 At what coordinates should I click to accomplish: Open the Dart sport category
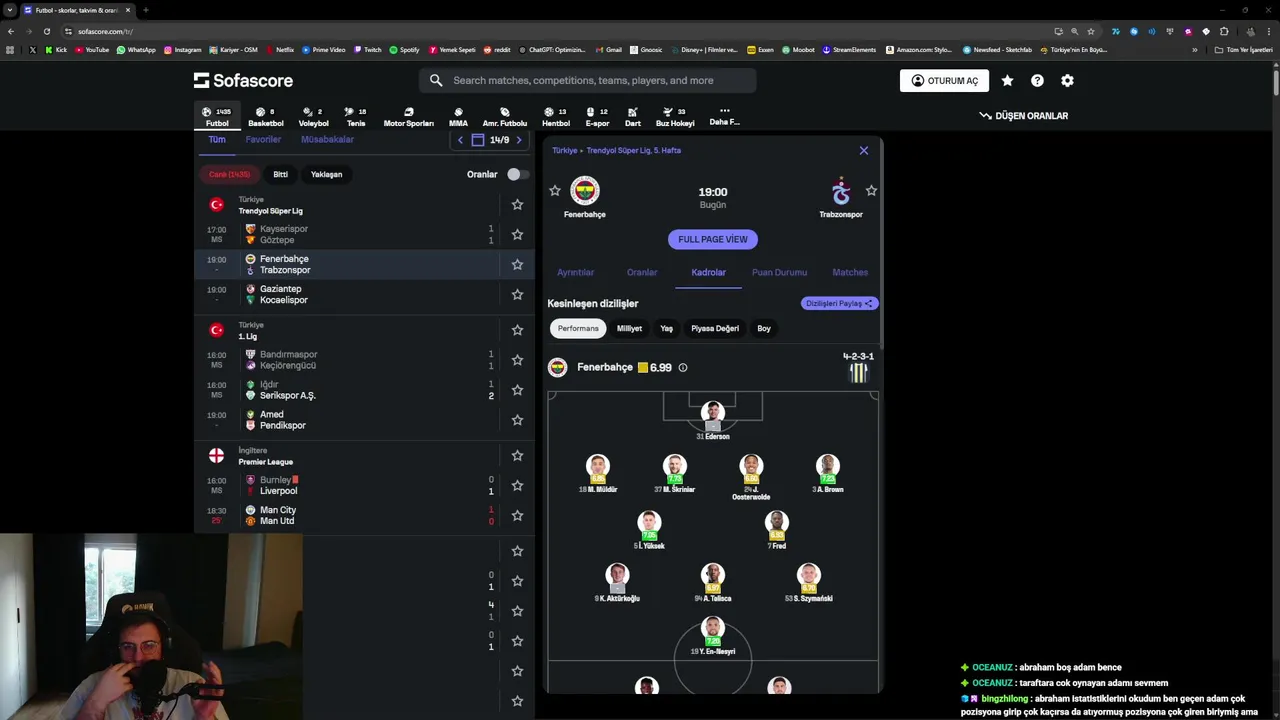coord(633,117)
